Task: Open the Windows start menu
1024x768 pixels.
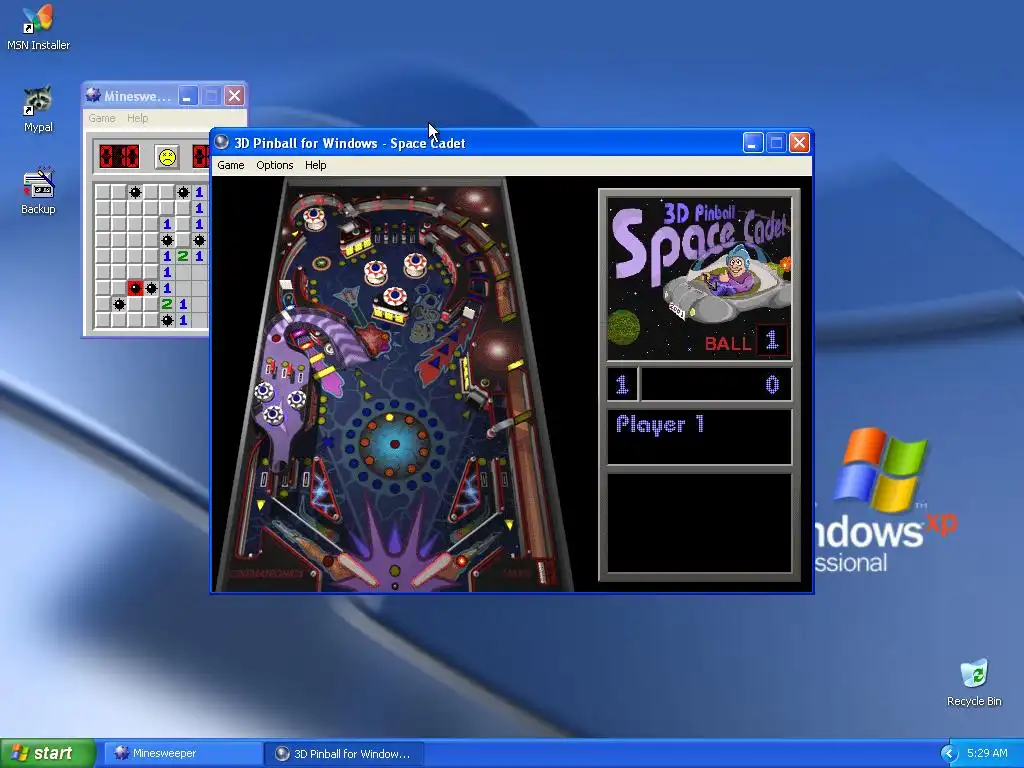Action: click(48, 753)
